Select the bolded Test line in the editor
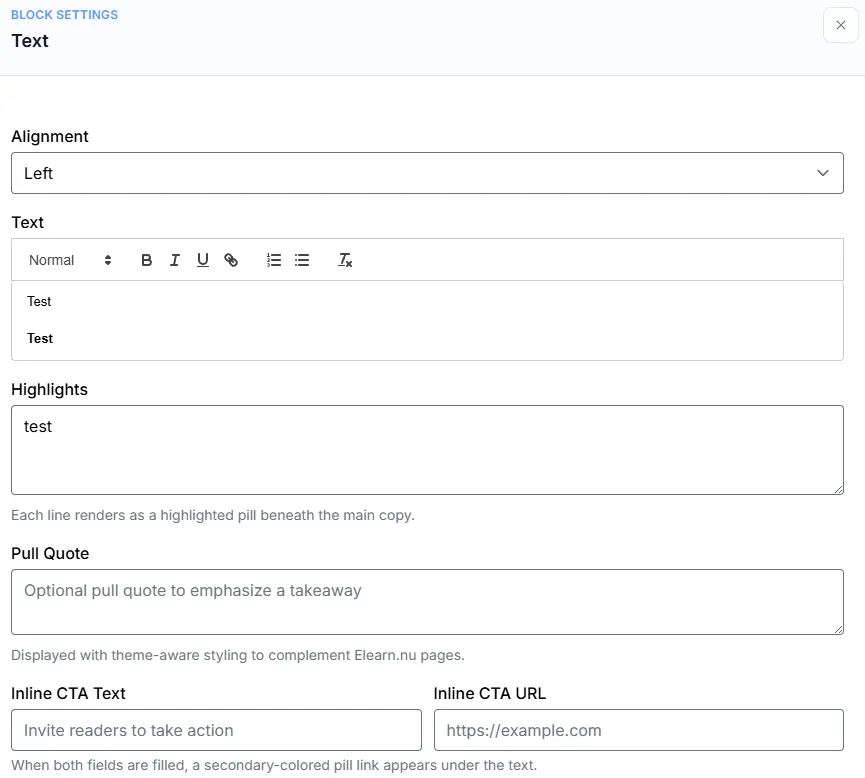This screenshot has width=865, height=778. click(x=39, y=338)
